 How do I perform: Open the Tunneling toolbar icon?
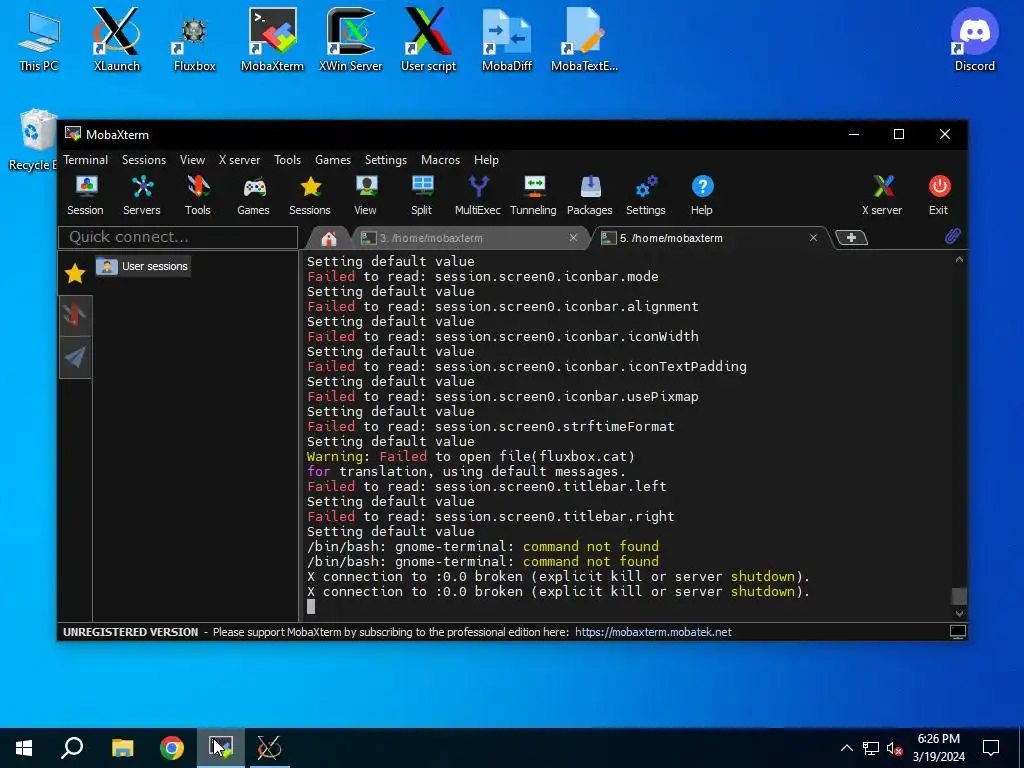534,195
